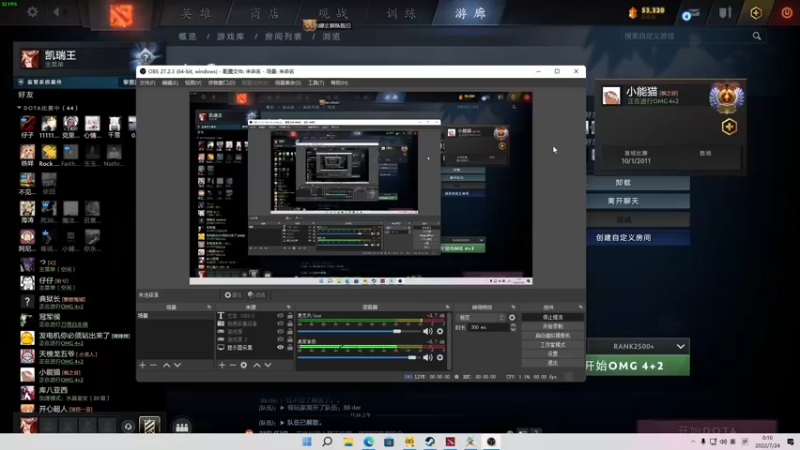This screenshot has width=800, height=450.
Task: Open the party members icon at bottom
Action: pos(182,427)
